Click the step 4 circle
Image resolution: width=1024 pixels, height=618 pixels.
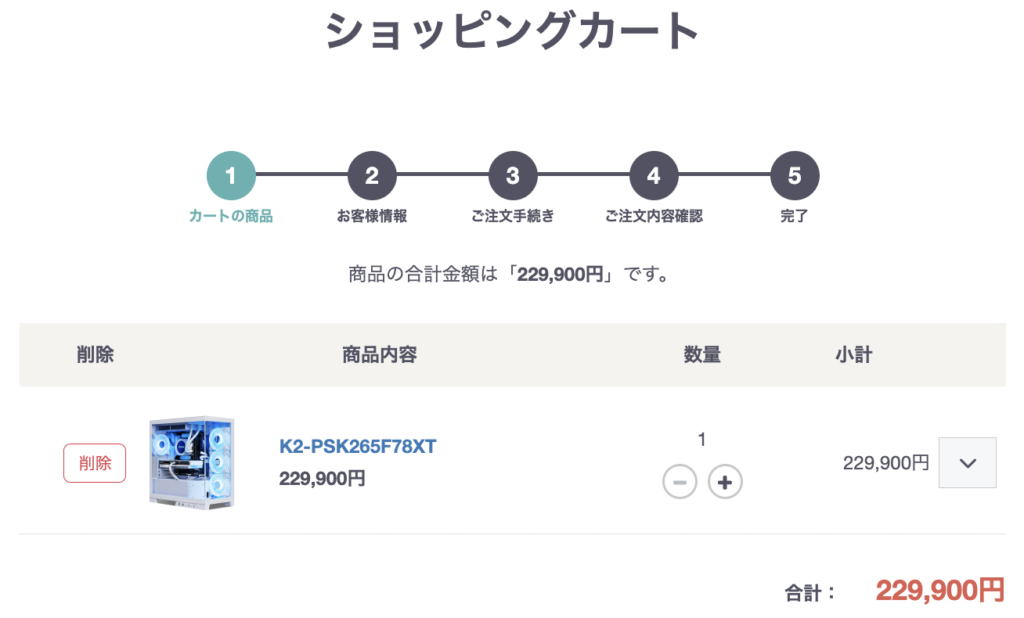tap(654, 176)
